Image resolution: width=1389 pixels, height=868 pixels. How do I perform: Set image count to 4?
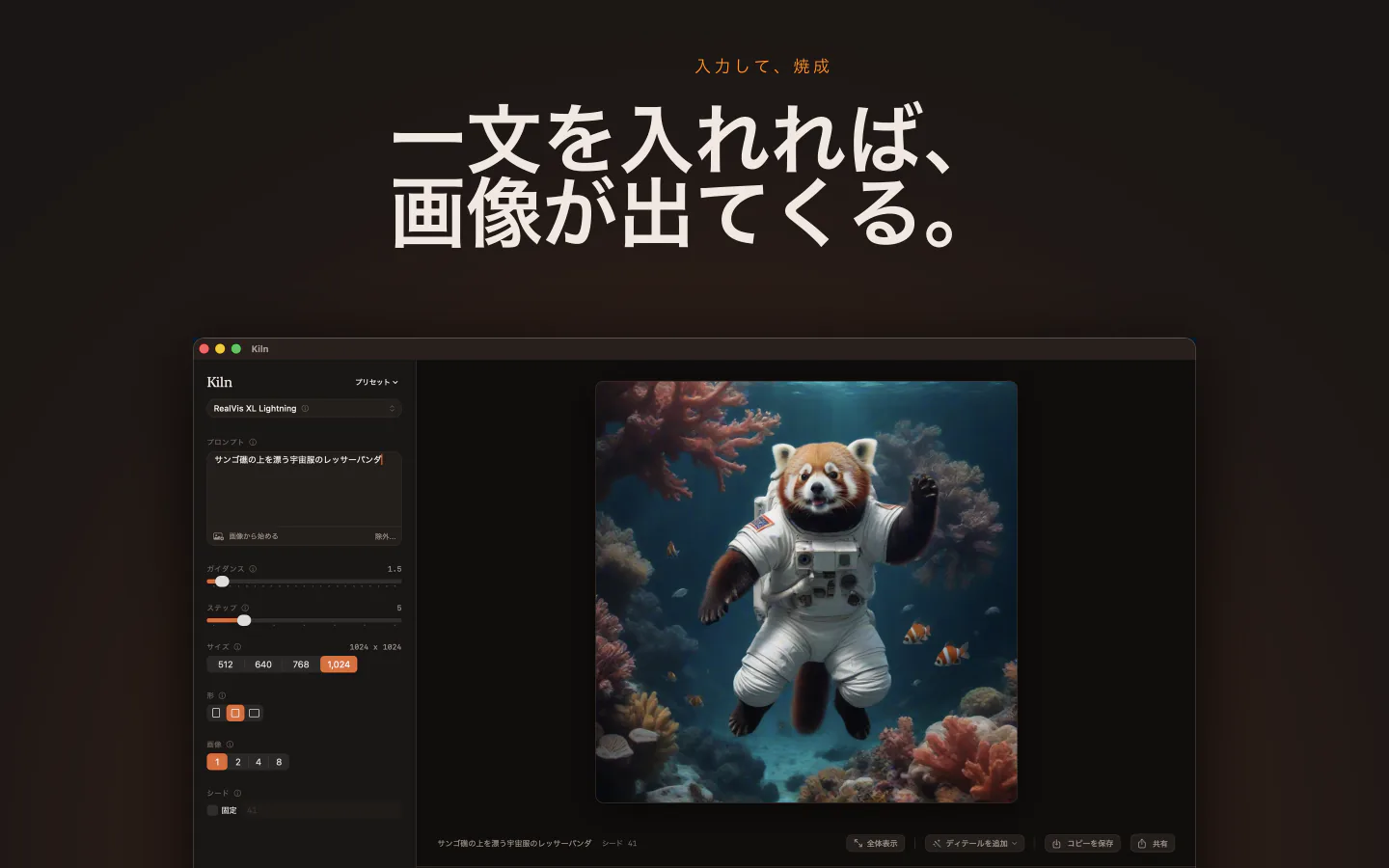point(259,762)
